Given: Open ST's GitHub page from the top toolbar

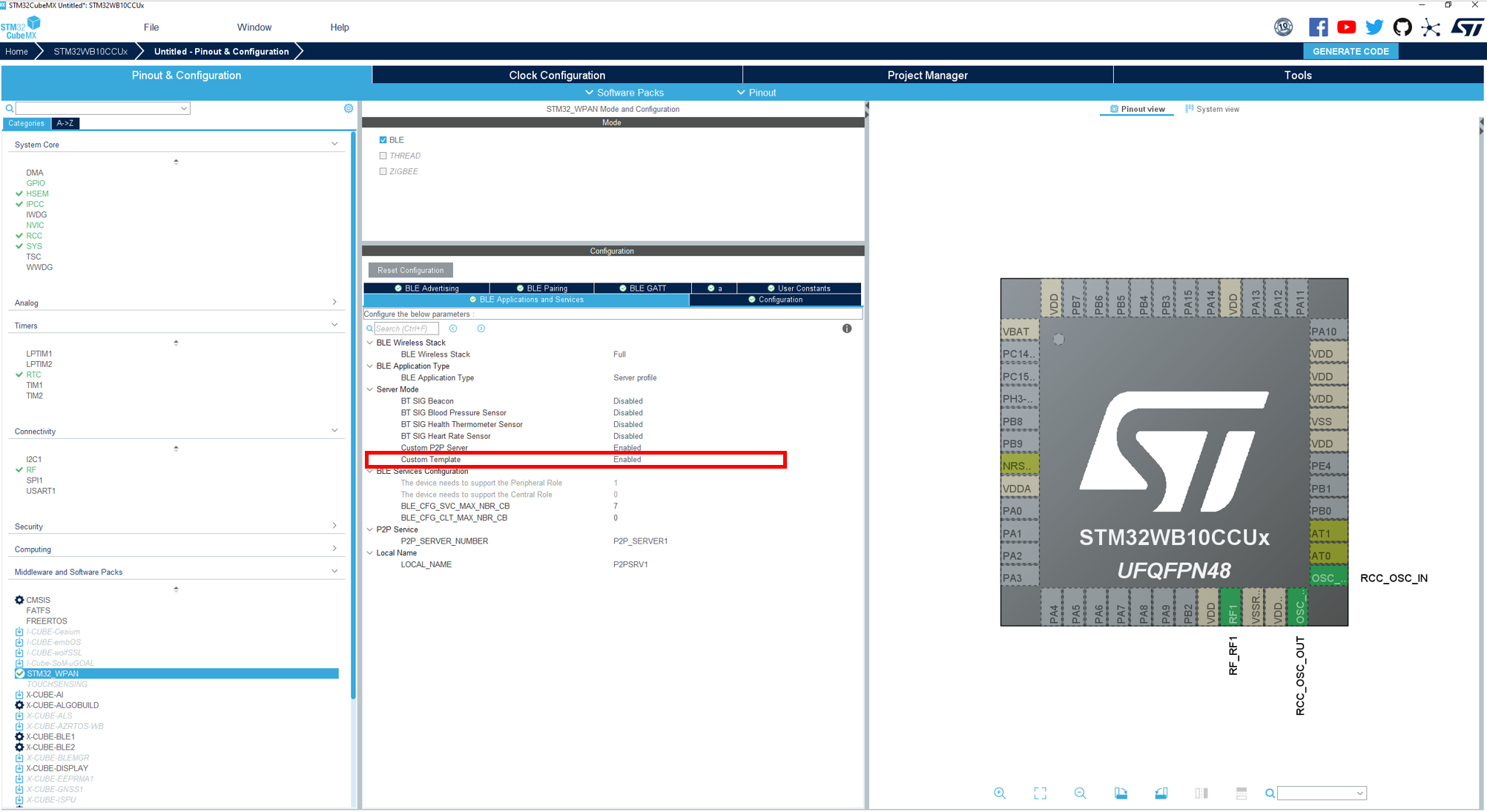Looking at the screenshot, I should click(1402, 26).
